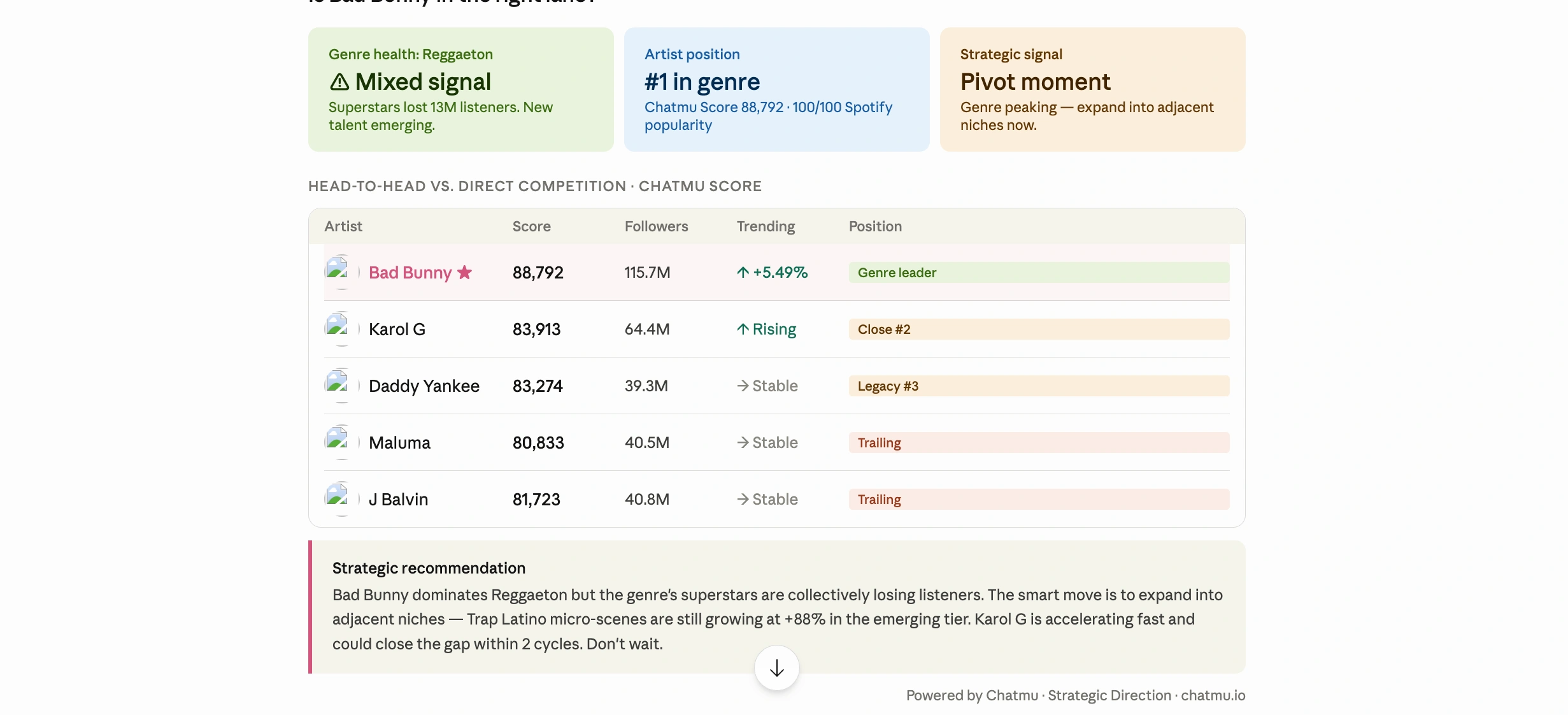
Task: Click the Stable arrow in Daddy Yankee row
Action: point(743,386)
